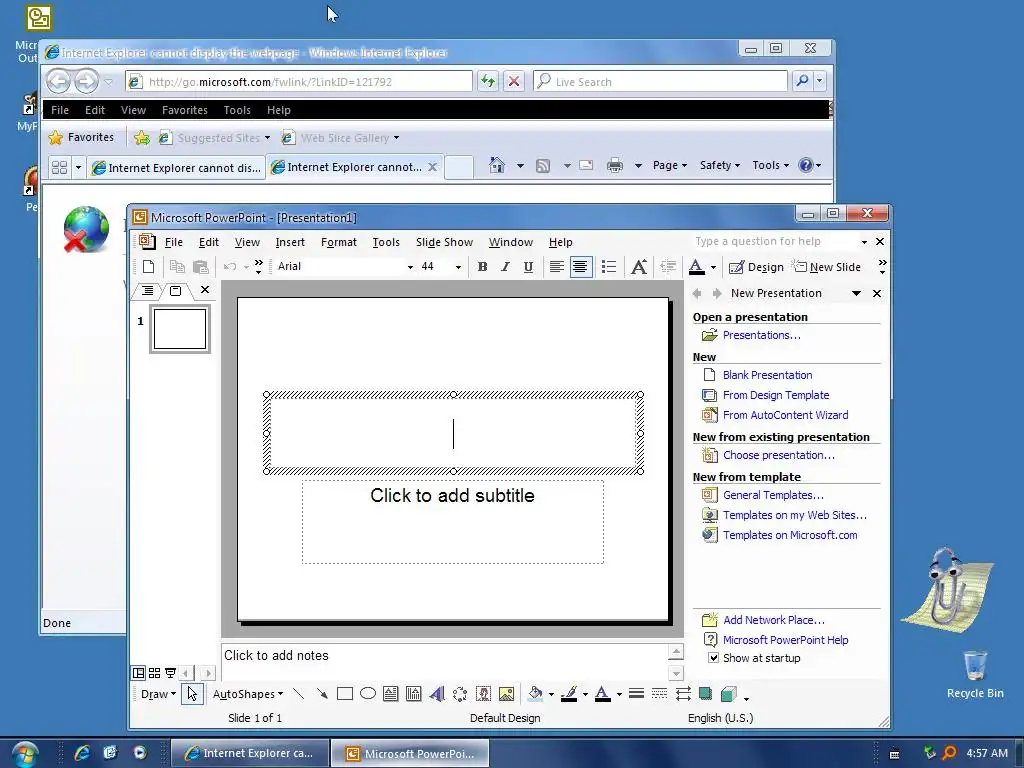Open the Draw menu dropdown

point(158,694)
